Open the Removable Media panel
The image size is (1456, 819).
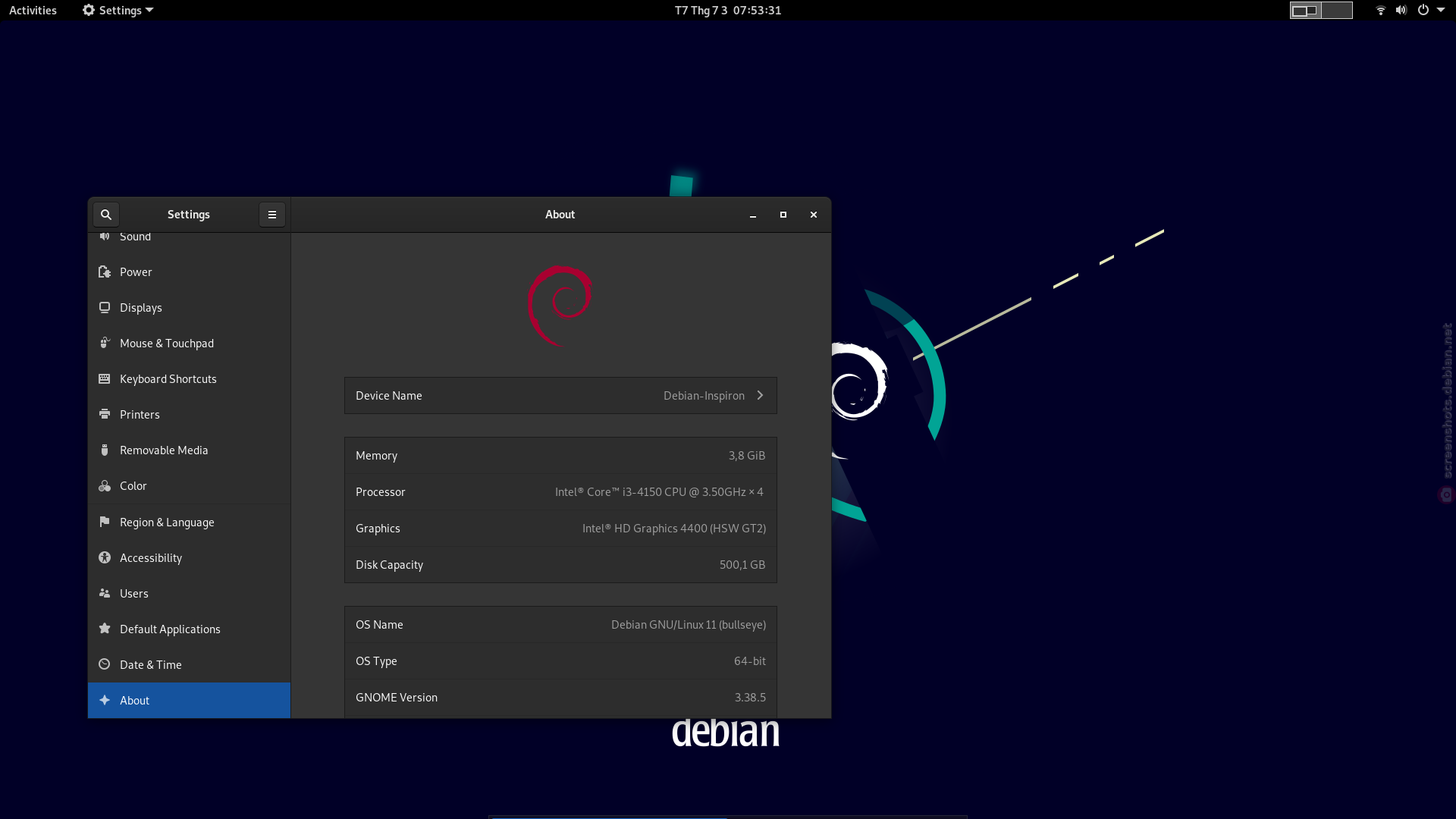pos(189,450)
